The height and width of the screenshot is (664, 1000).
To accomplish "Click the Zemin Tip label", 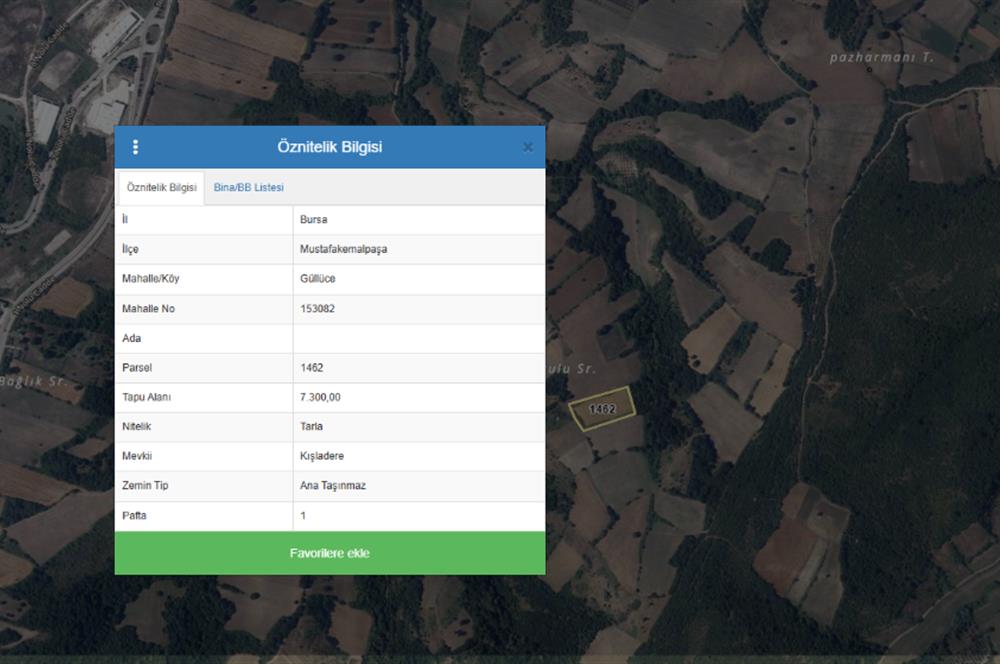I will (145, 485).
